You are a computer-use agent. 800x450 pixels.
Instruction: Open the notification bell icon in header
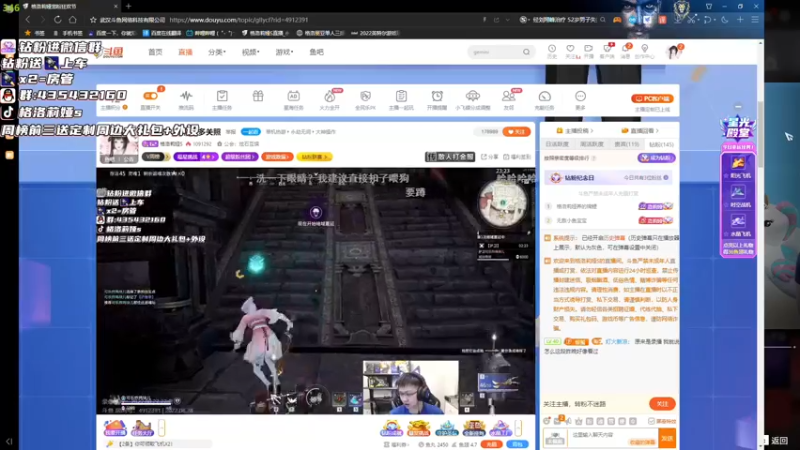626,49
